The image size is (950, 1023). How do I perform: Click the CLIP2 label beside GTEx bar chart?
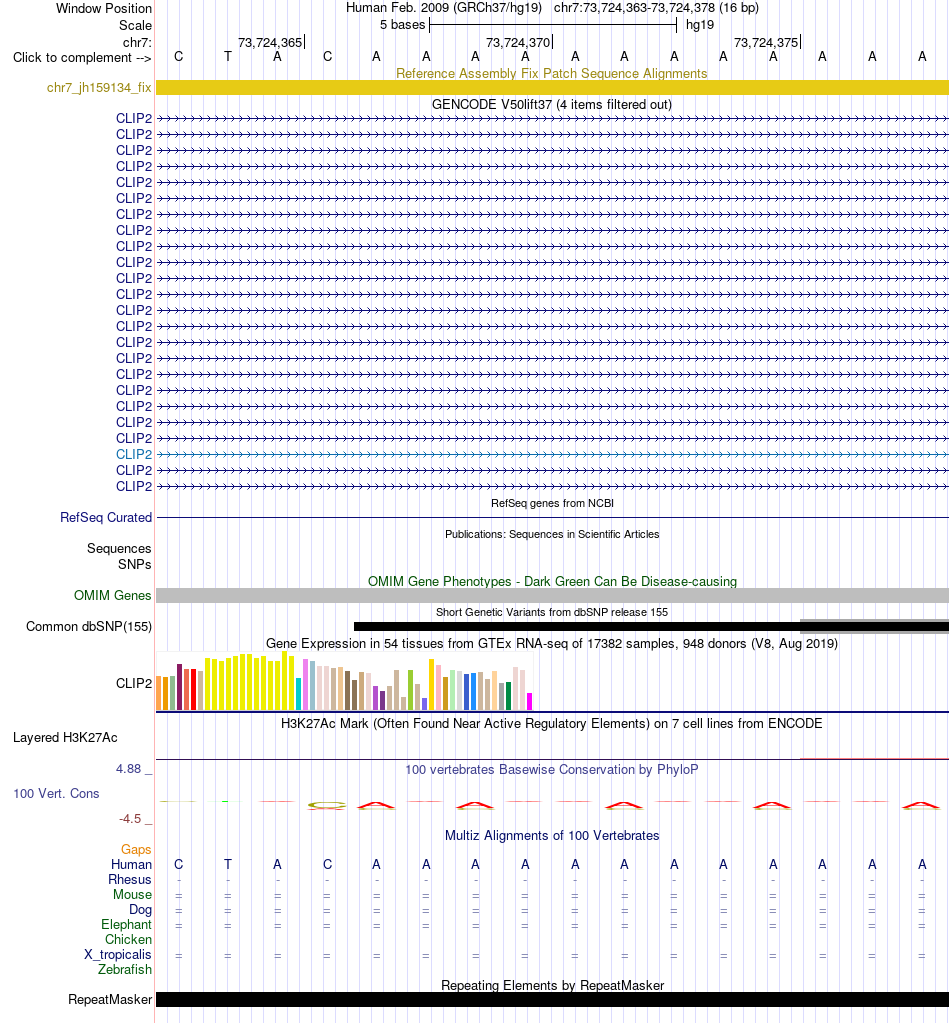click(x=134, y=683)
